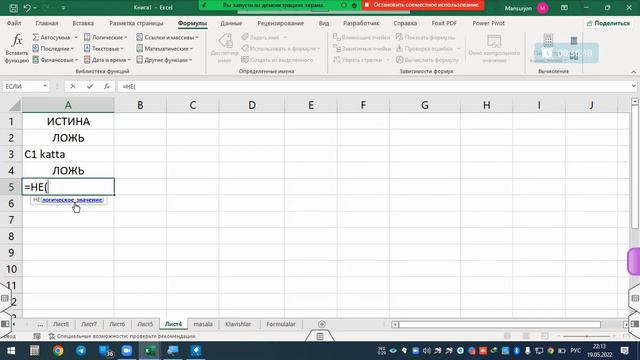Switch to the Вид ribbon tab
Screen dimensions: 640x360
324,23
